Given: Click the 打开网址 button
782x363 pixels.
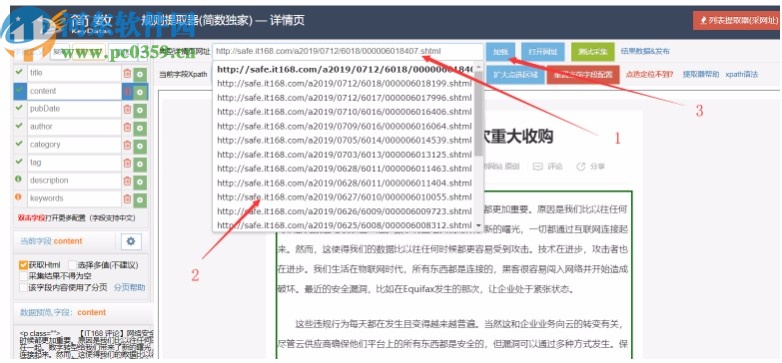Looking at the screenshot, I should click(x=543, y=52).
